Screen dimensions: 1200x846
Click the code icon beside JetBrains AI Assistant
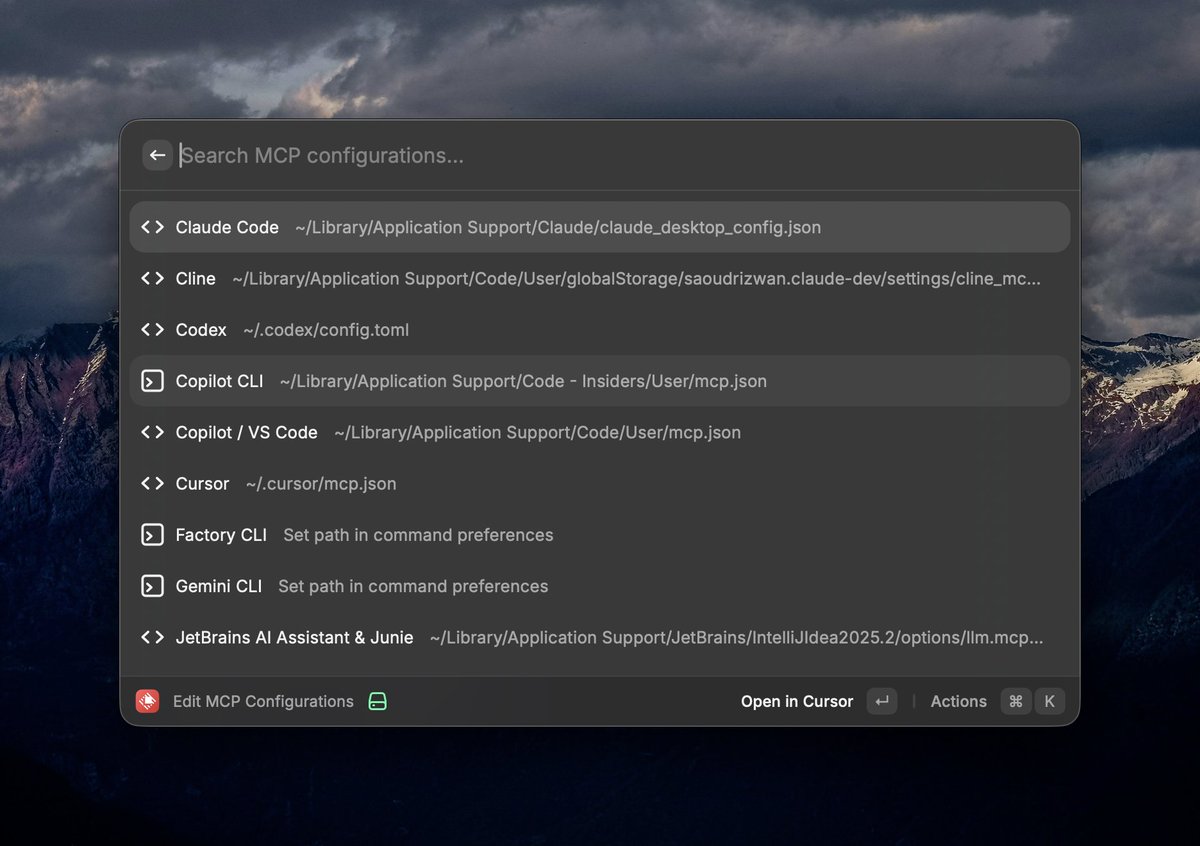click(152, 637)
